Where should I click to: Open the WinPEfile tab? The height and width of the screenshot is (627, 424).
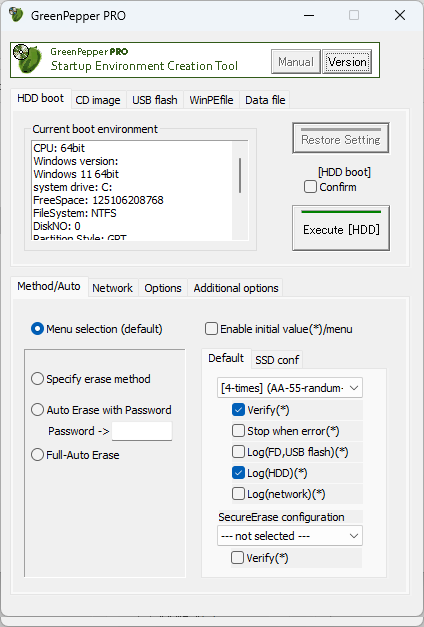(x=211, y=100)
